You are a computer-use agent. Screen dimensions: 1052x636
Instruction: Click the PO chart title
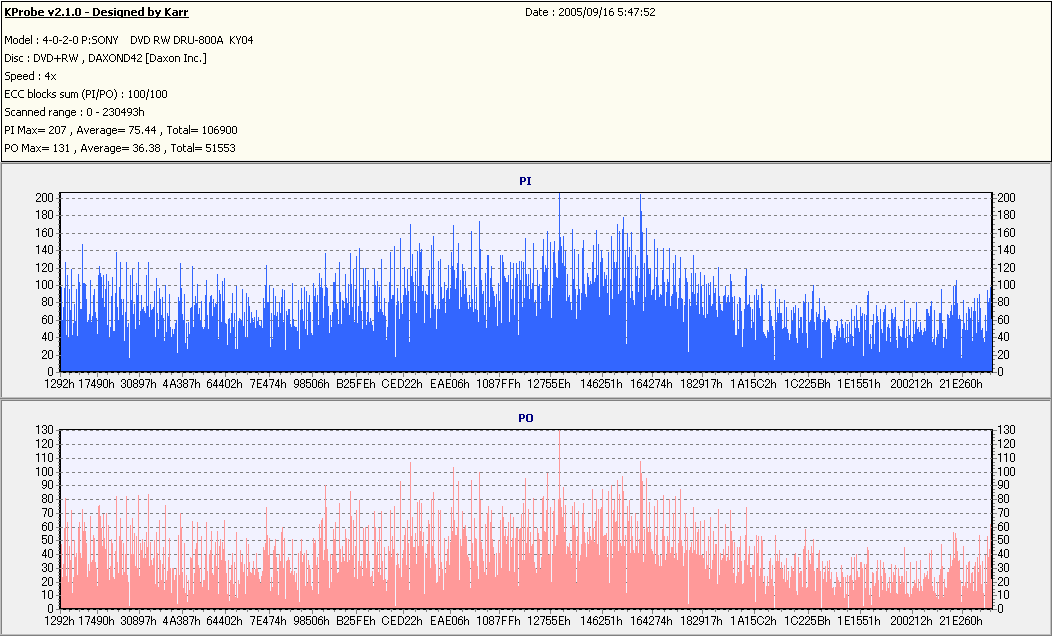(526, 418)
